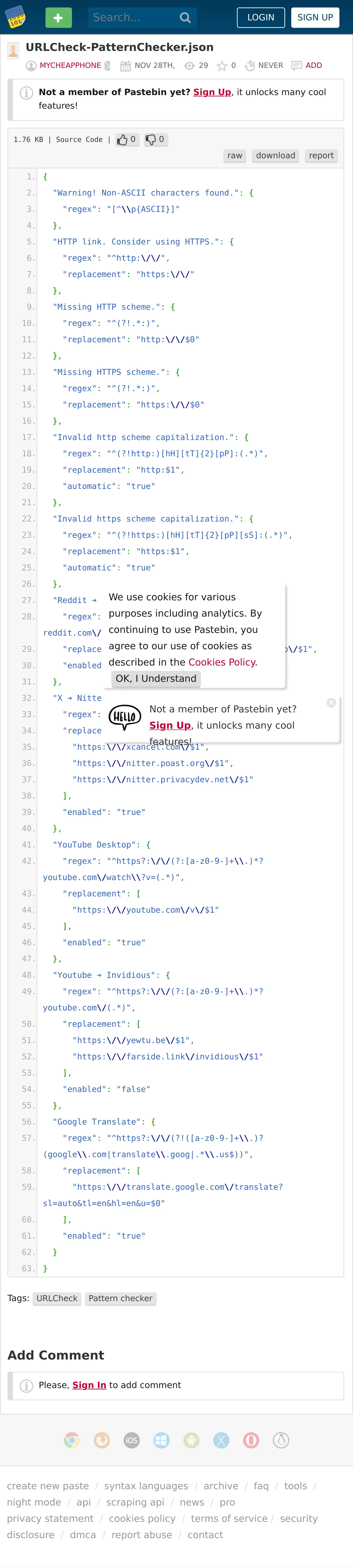Open the Cookies Policy link in popup
Image resolution: width=353 pixels, height=1568 pixels.
(222, 662)
